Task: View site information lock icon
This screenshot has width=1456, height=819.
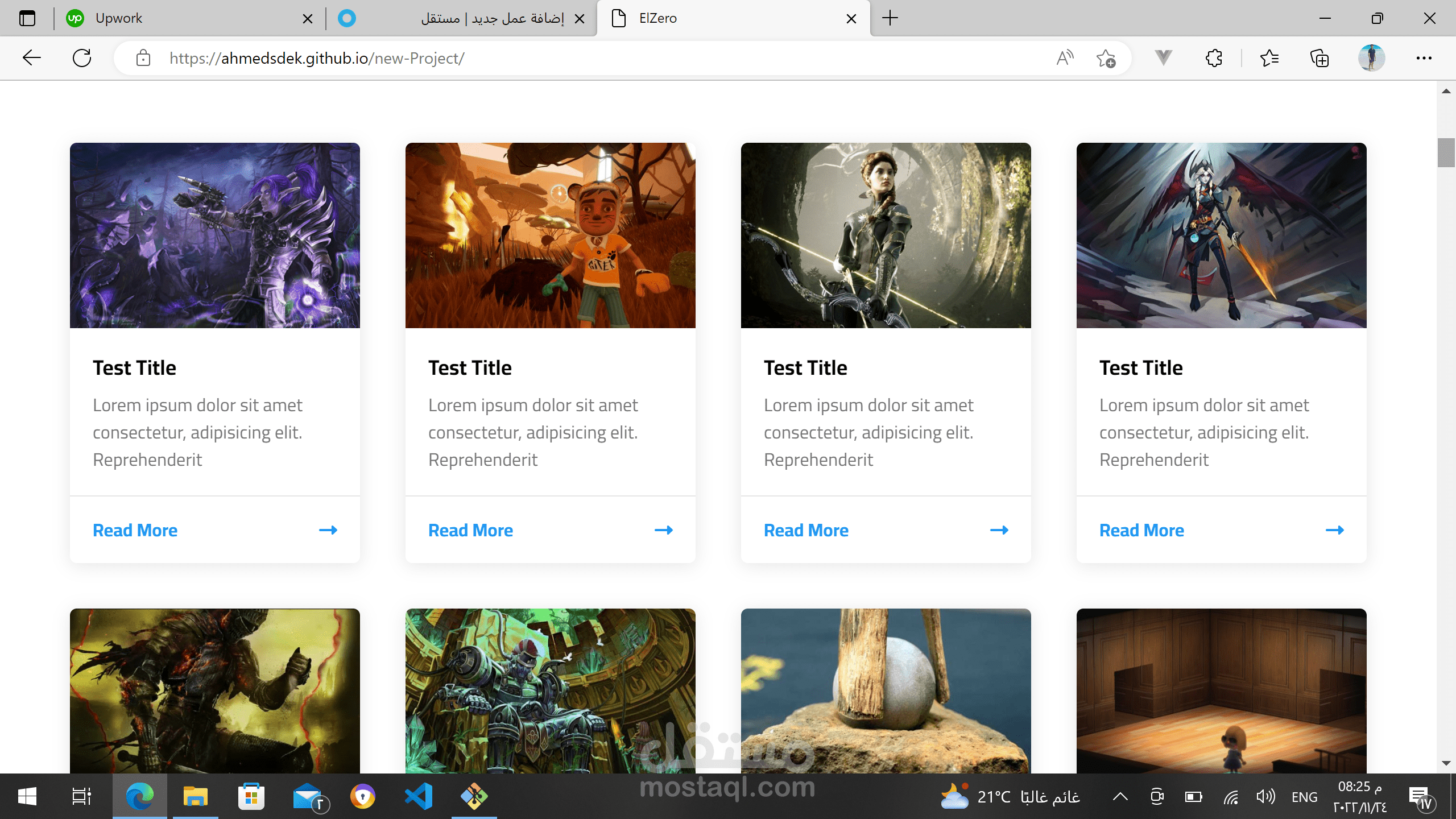Action: tap(143, 58)
